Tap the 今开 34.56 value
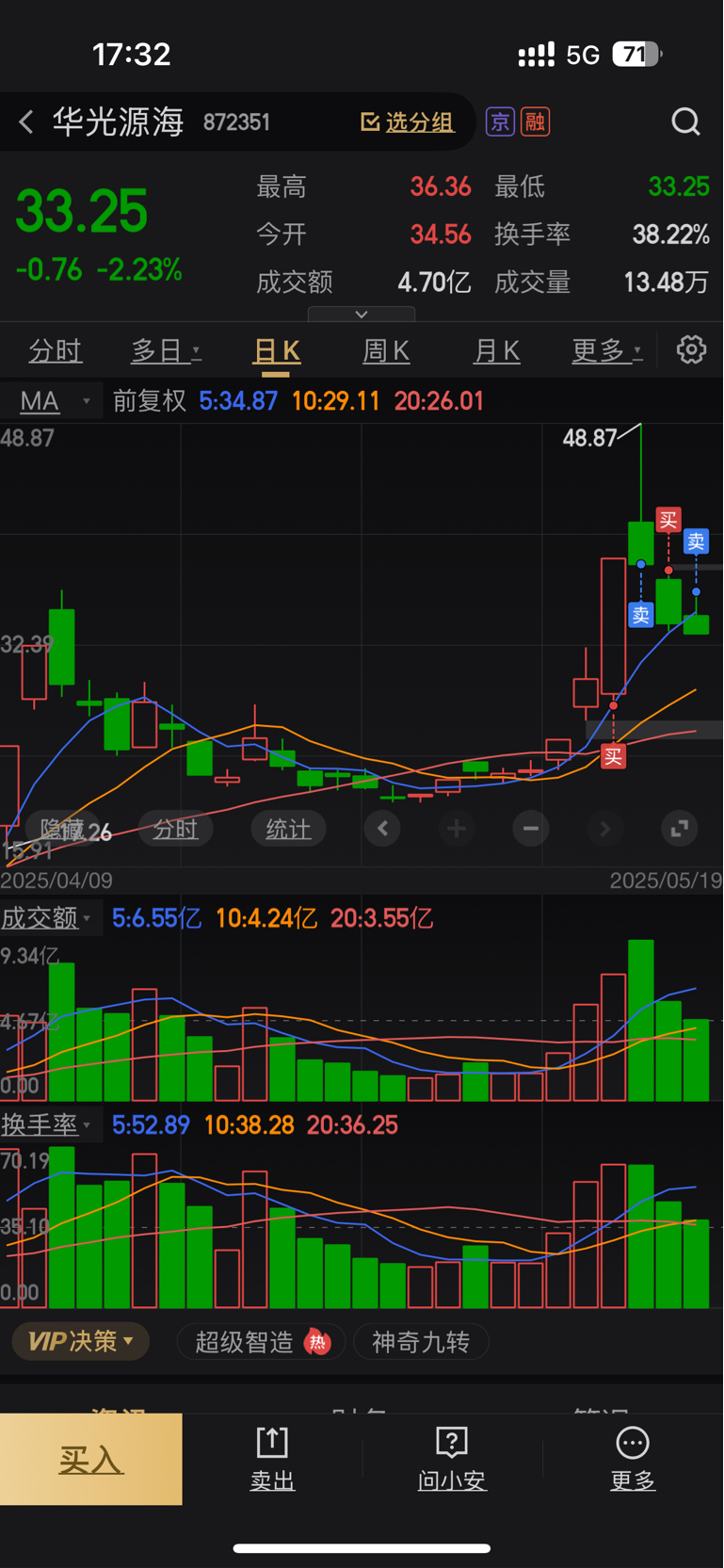Image resolution: width=724 pixels, height=1568 pixels. tap(441, 234)
